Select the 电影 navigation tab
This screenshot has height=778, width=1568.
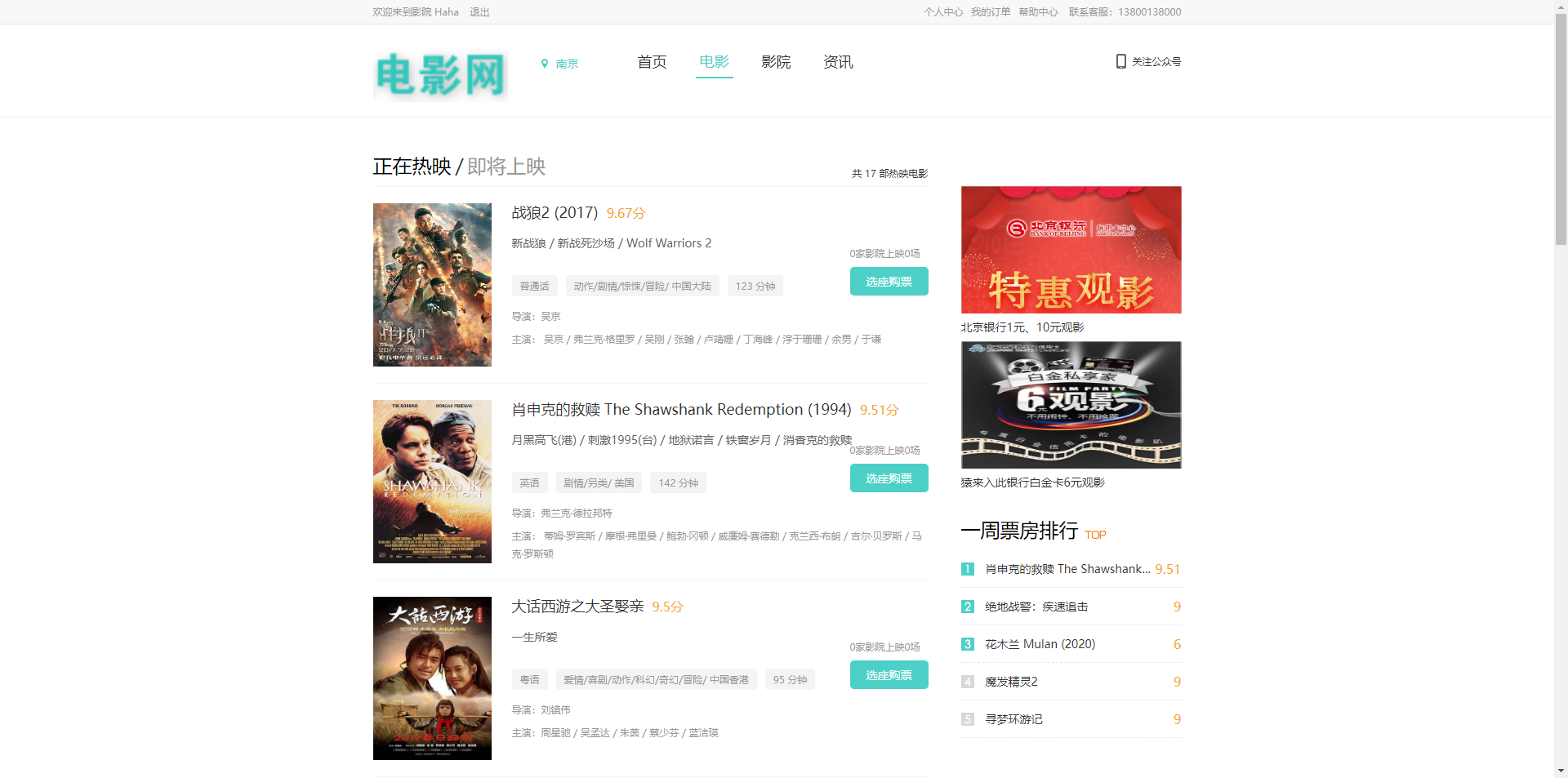(714, 62)
